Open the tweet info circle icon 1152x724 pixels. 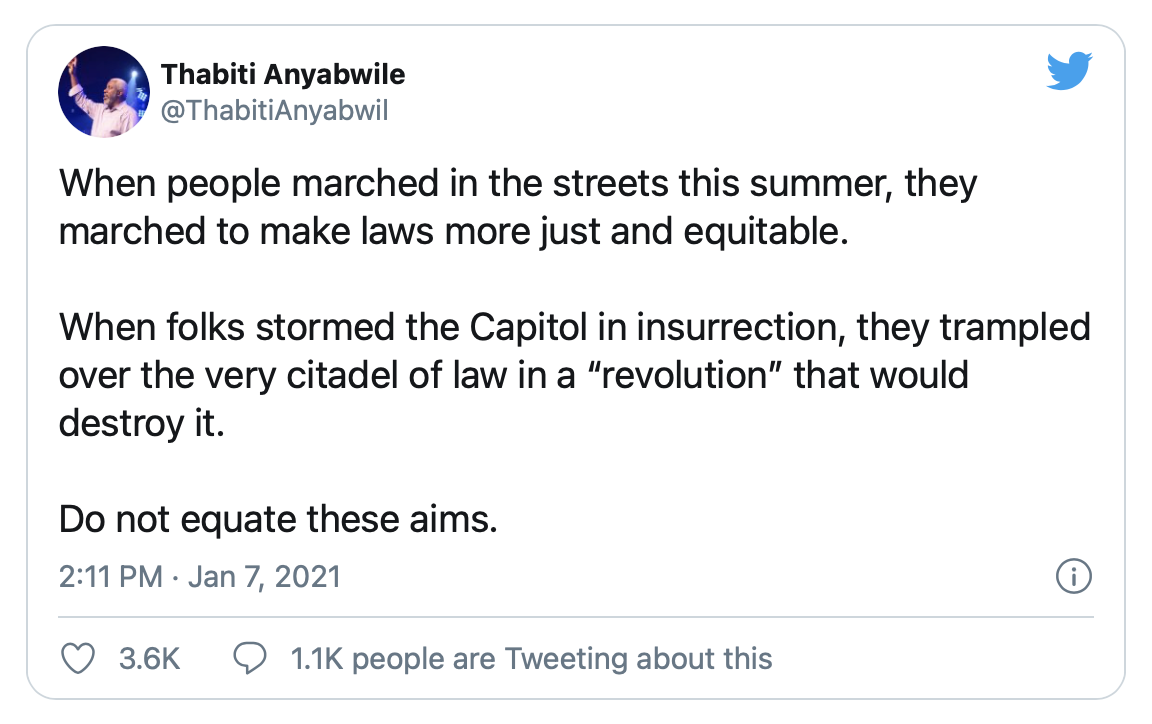coord(1072,577)
